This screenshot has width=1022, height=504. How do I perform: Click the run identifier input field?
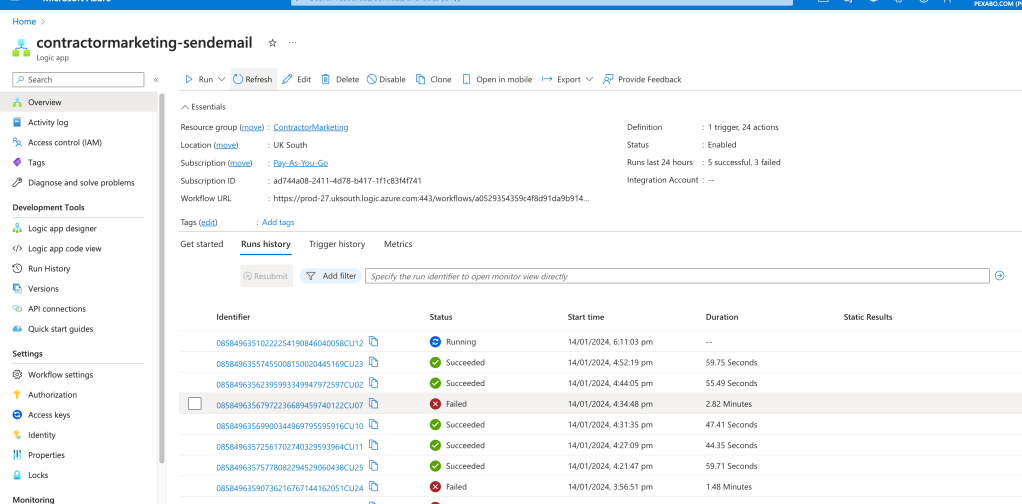pyautogui.click(x=677, y=276)
